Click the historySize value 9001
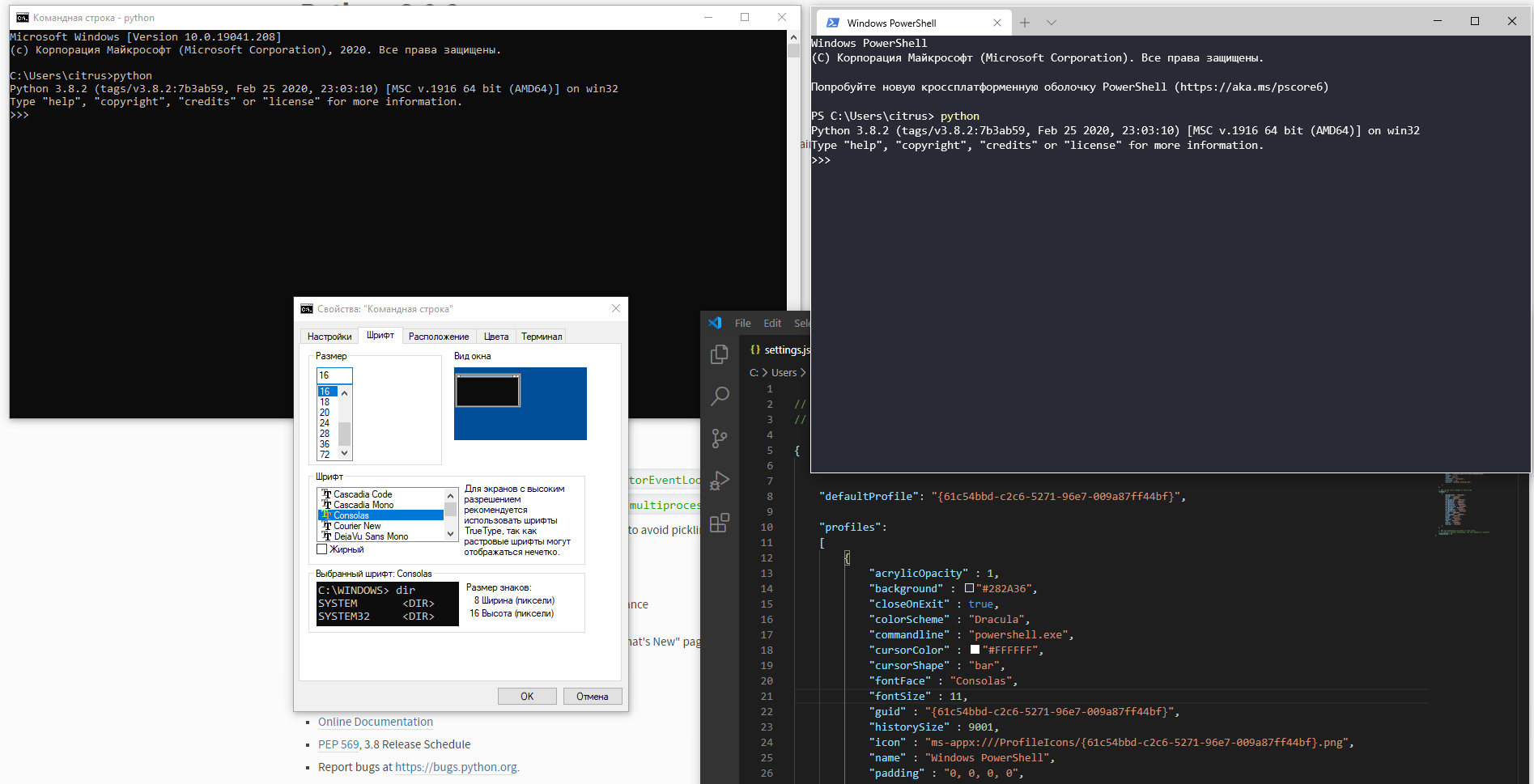1534x784 pixels. [980, 727]
